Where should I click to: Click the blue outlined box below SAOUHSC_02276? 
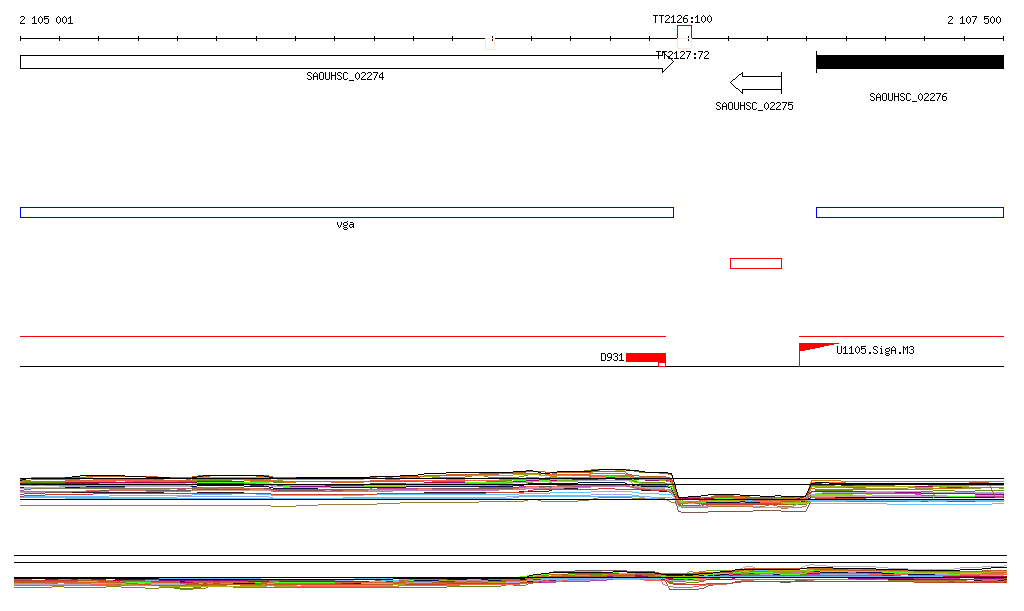(x=909, y=212)
